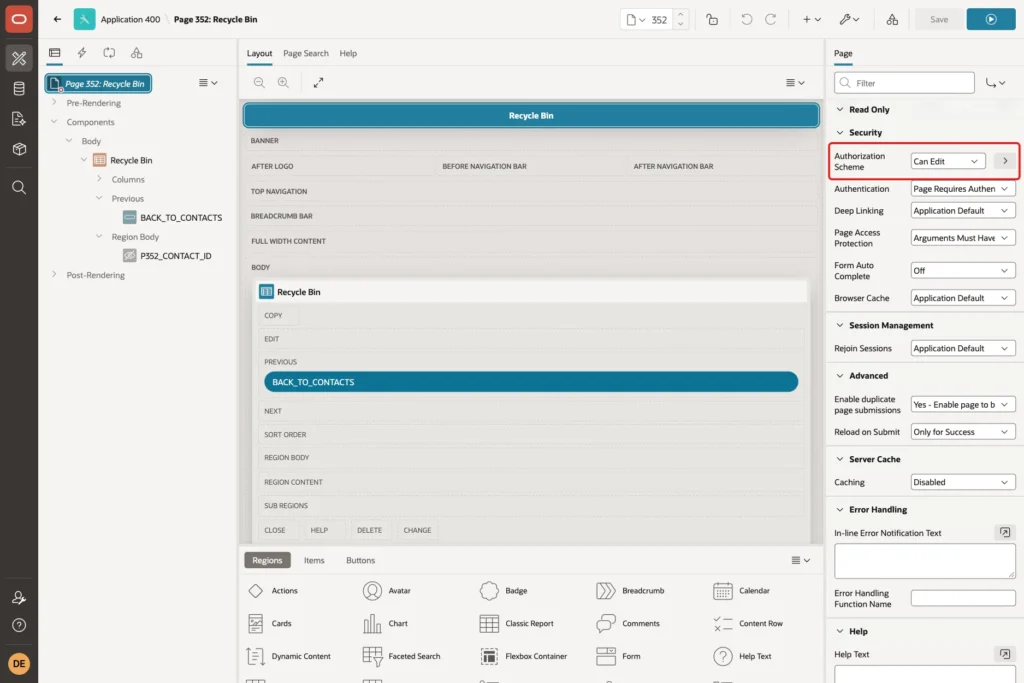Click the disabled Save button

click(938, 20)
